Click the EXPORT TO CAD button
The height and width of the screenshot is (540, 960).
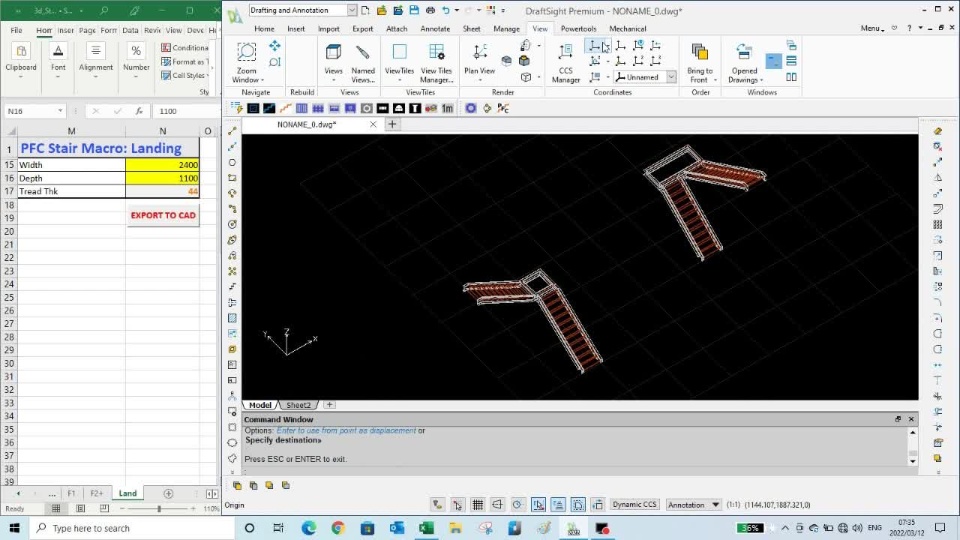163,216
